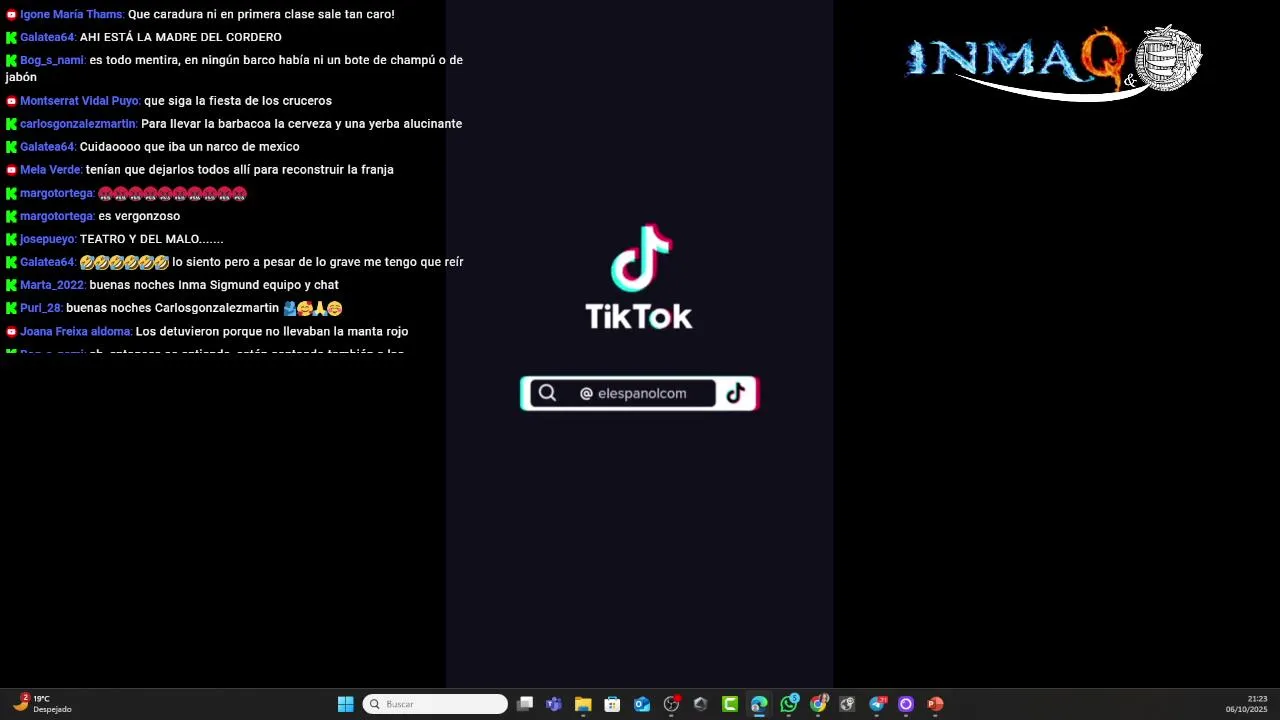Select username Marta_2022 in chat

(x=53, y=285)
